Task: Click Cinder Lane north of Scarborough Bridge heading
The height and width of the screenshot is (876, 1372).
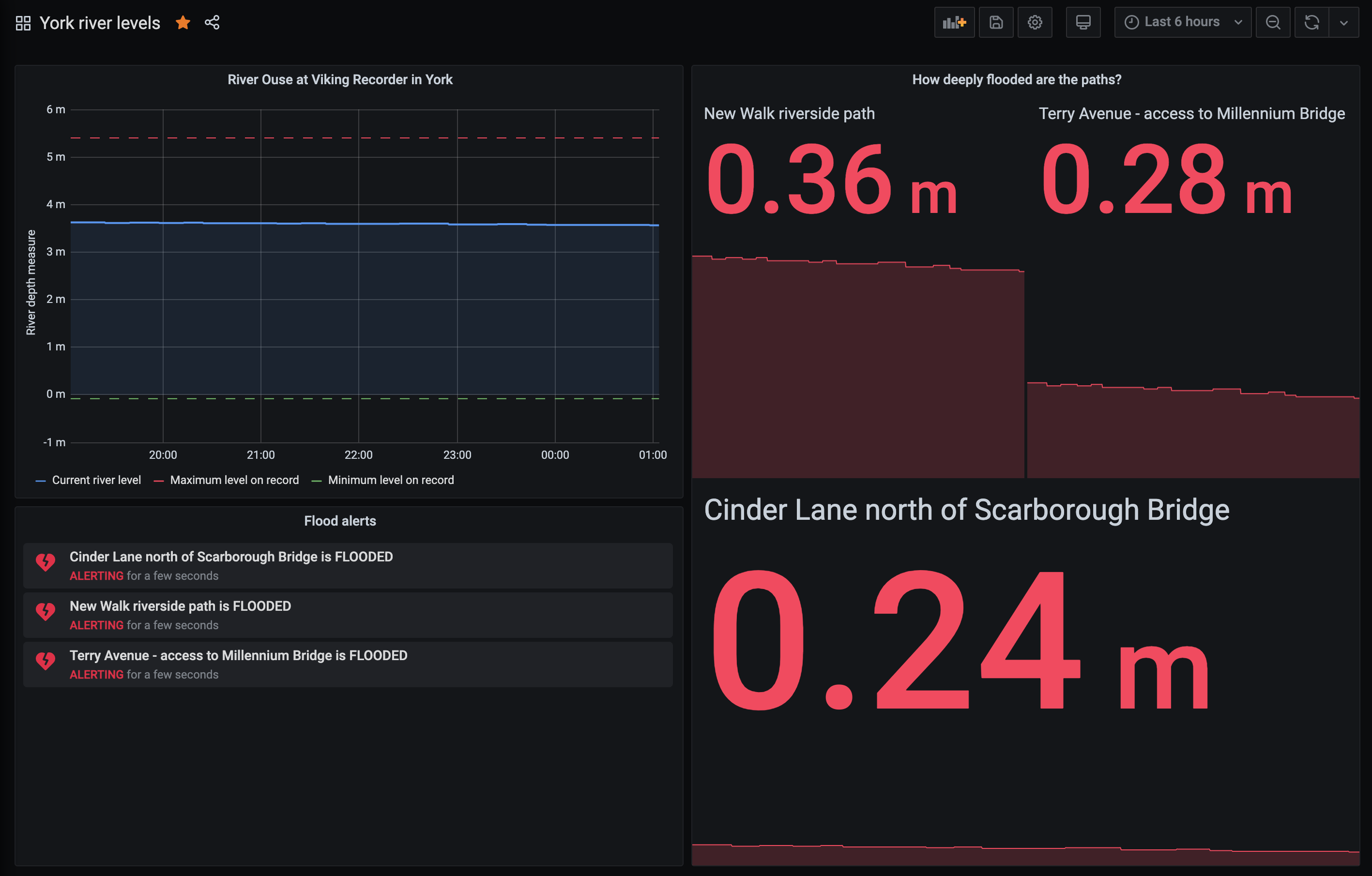Action: tap(967, 510)
